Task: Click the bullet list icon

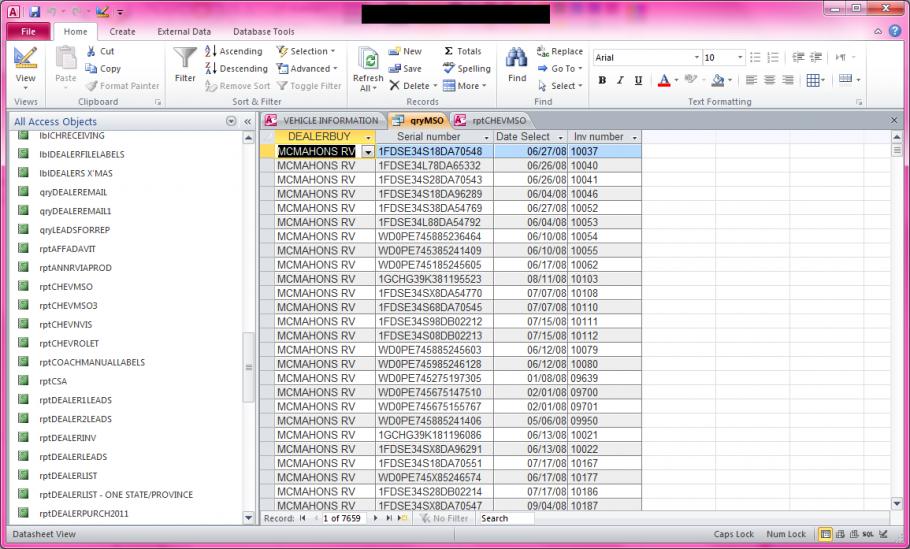Action: pos(755,57)
